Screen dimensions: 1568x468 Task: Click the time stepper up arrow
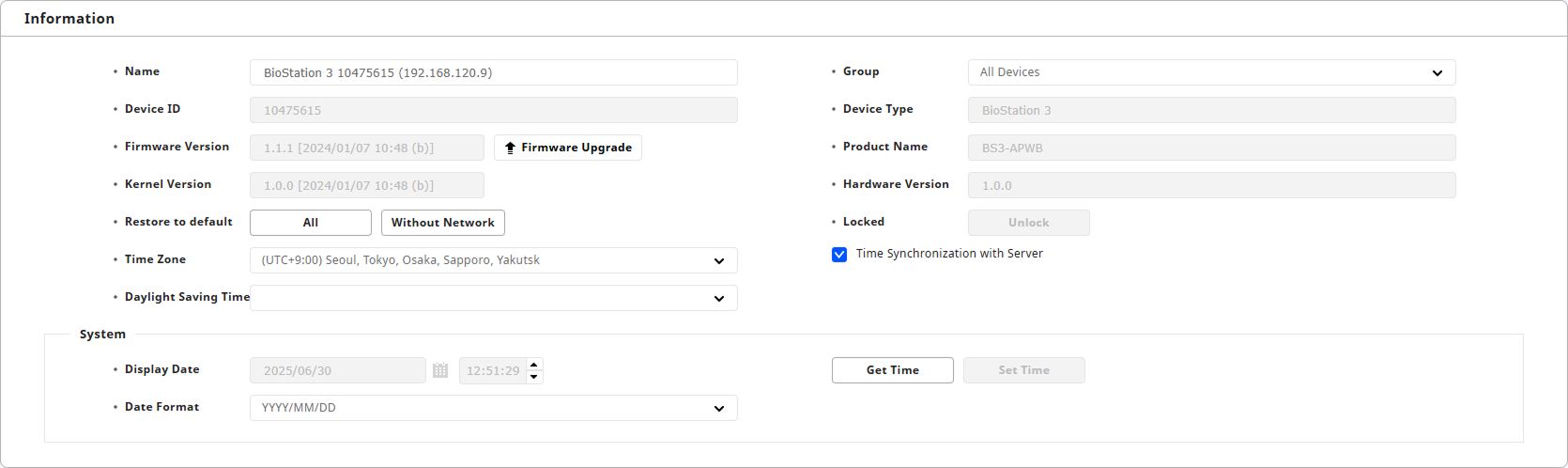click(534, 365)
